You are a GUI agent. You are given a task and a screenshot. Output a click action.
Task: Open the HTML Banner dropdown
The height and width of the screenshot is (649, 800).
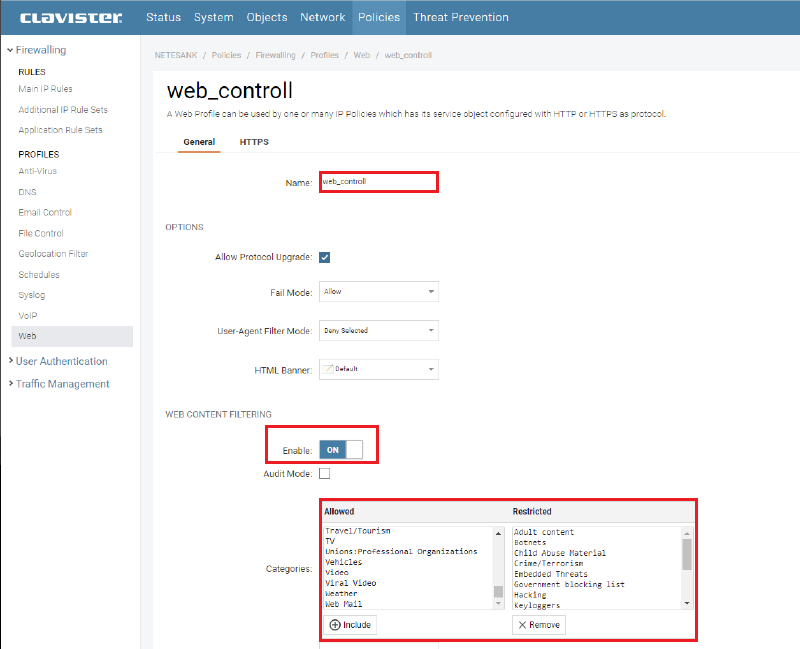[x=378, y=369]
